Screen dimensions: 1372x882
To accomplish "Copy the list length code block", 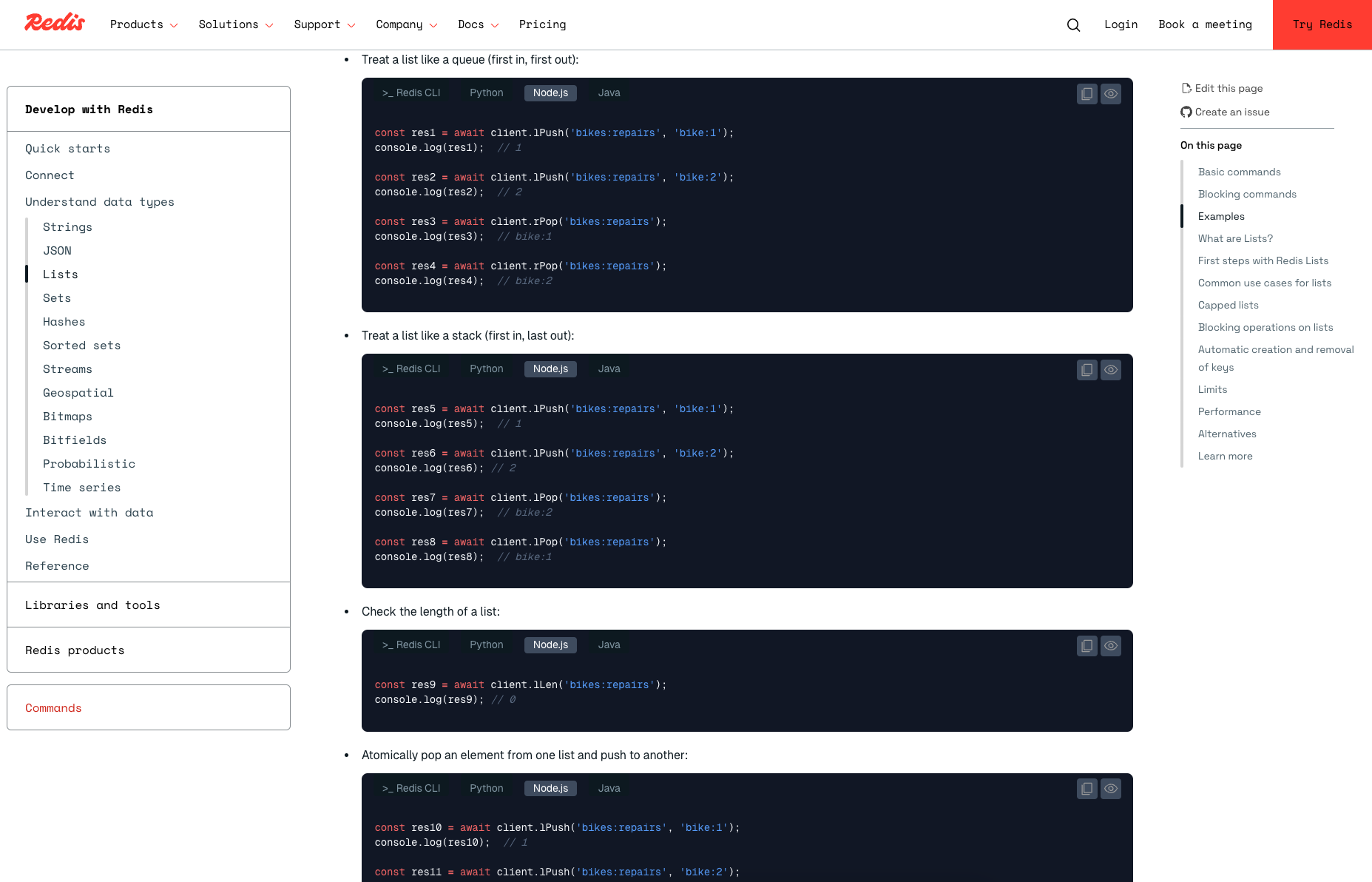I will (1087, 646).
